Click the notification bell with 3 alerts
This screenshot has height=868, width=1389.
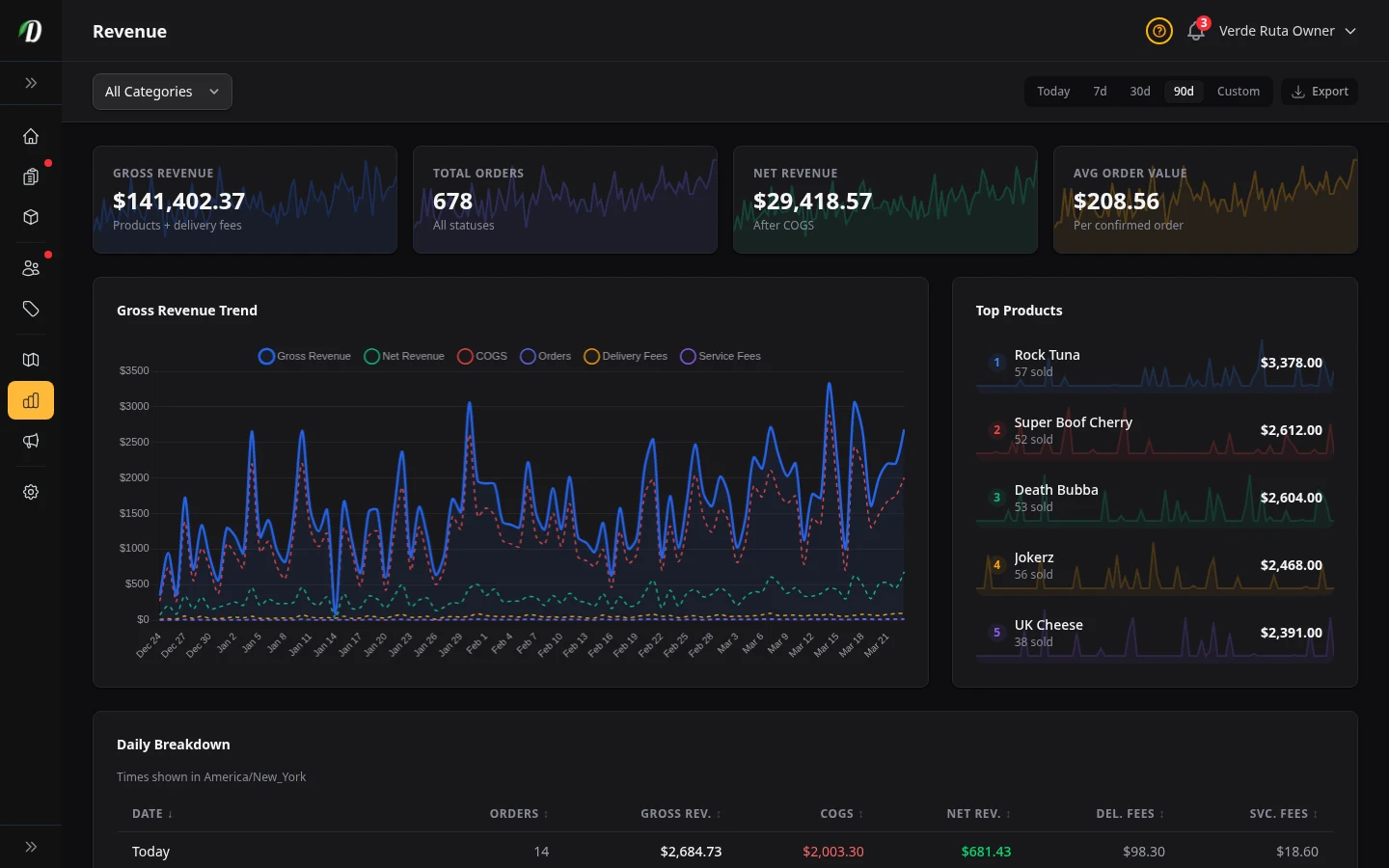click(x=1195, y=31)
